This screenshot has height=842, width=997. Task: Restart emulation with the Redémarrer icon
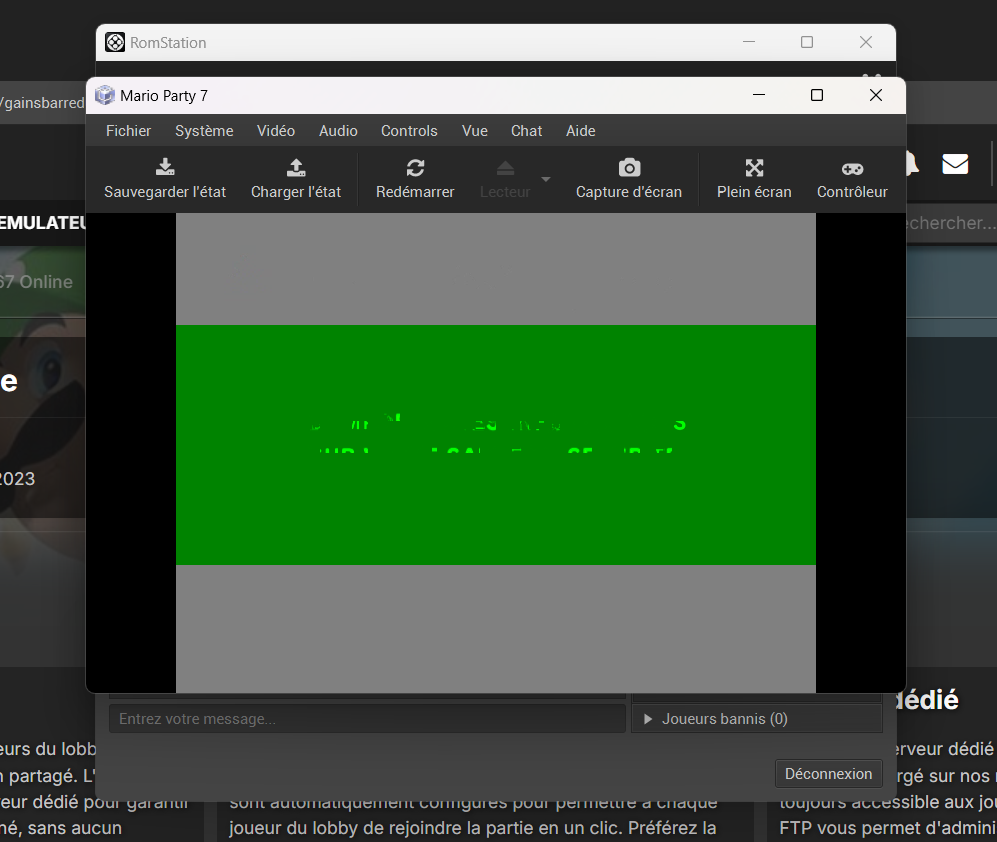(415, 168)
